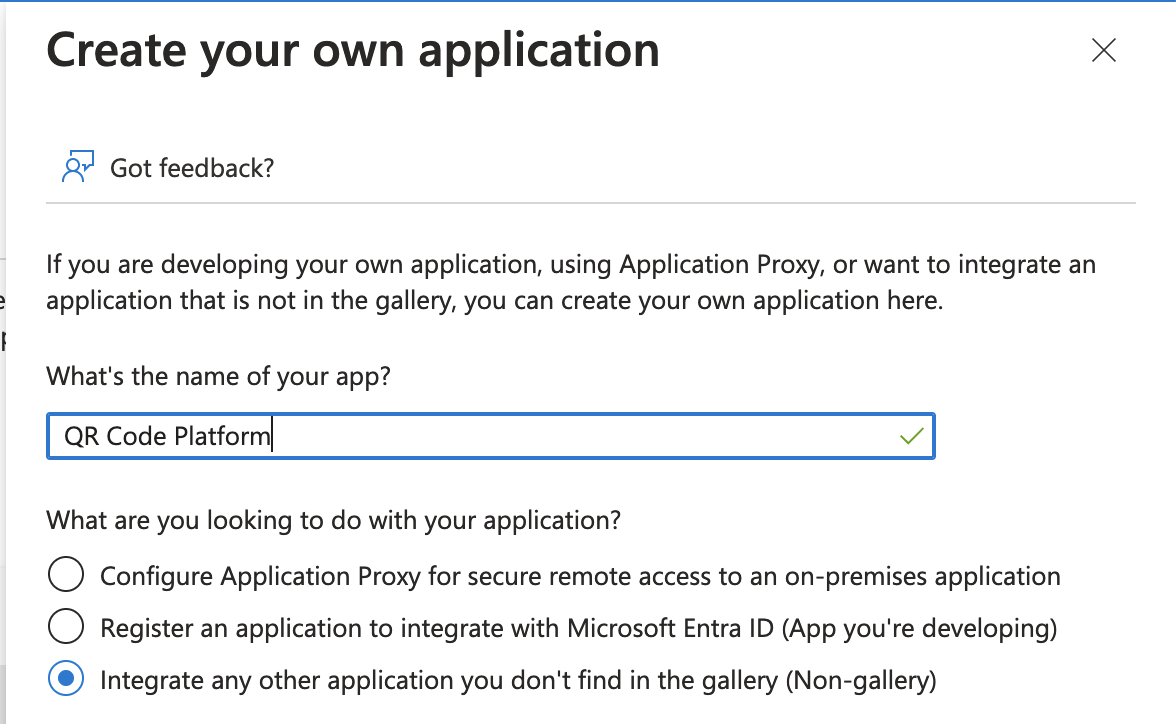Click the dimmed background strip at left edge
This screenshot has height=724, width=1176.
tap(3, 362)
